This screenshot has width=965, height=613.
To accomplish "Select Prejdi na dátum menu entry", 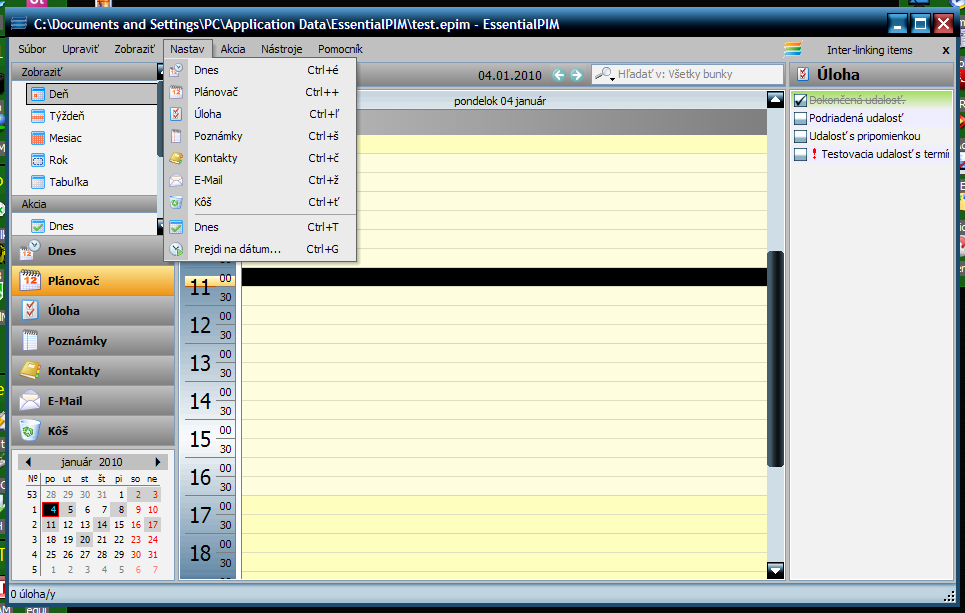I will (237, 249).
